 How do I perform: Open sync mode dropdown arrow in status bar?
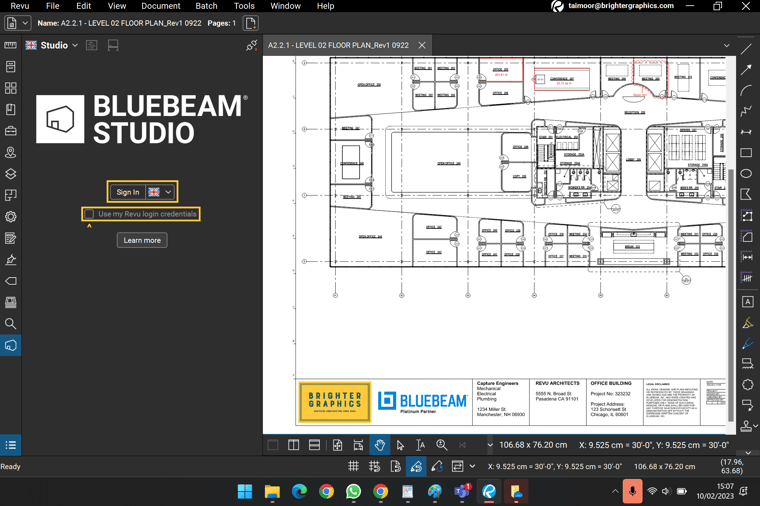[473, 466]
